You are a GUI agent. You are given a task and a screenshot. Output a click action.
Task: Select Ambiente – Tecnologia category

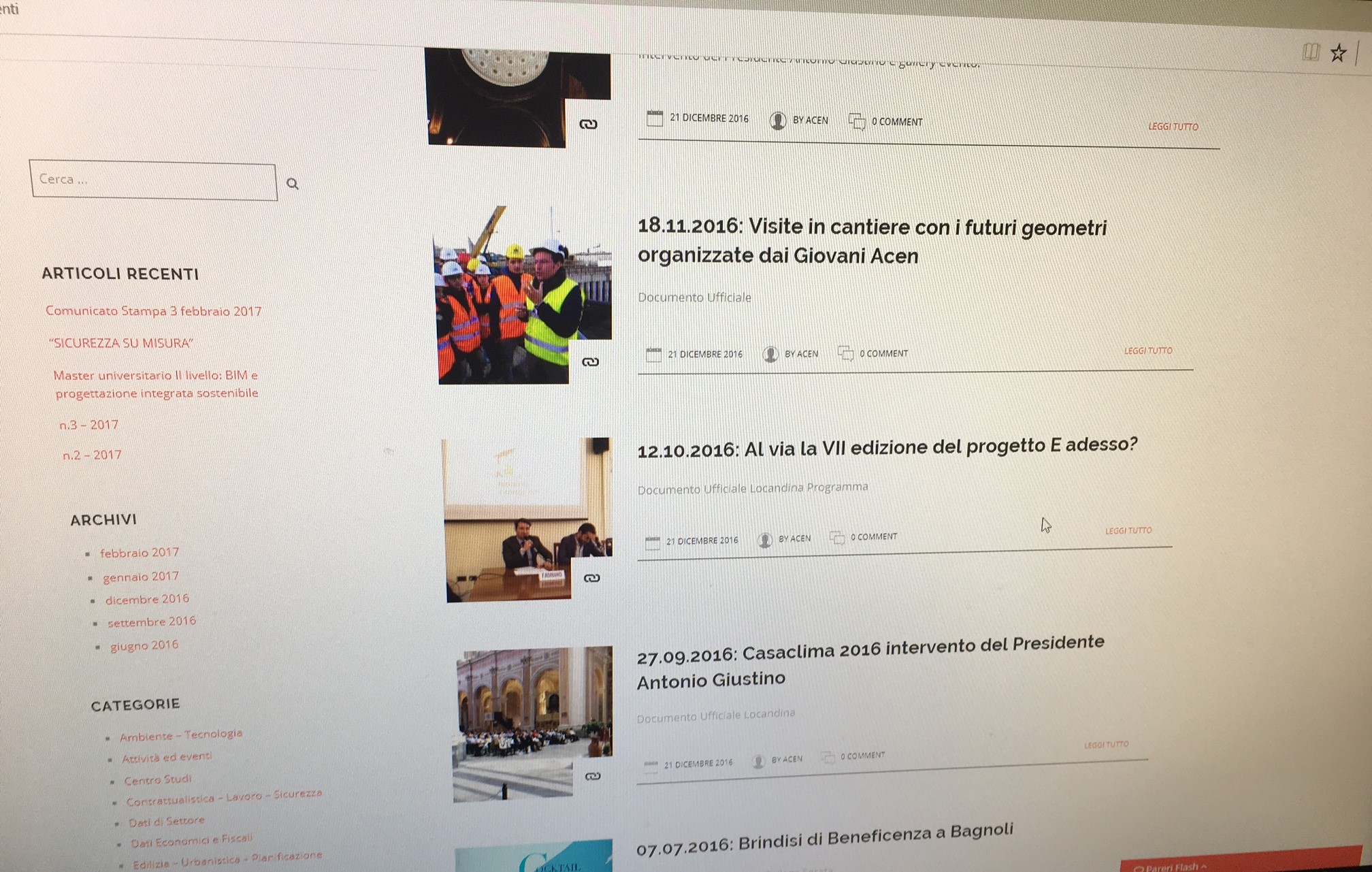coord(180,735)
